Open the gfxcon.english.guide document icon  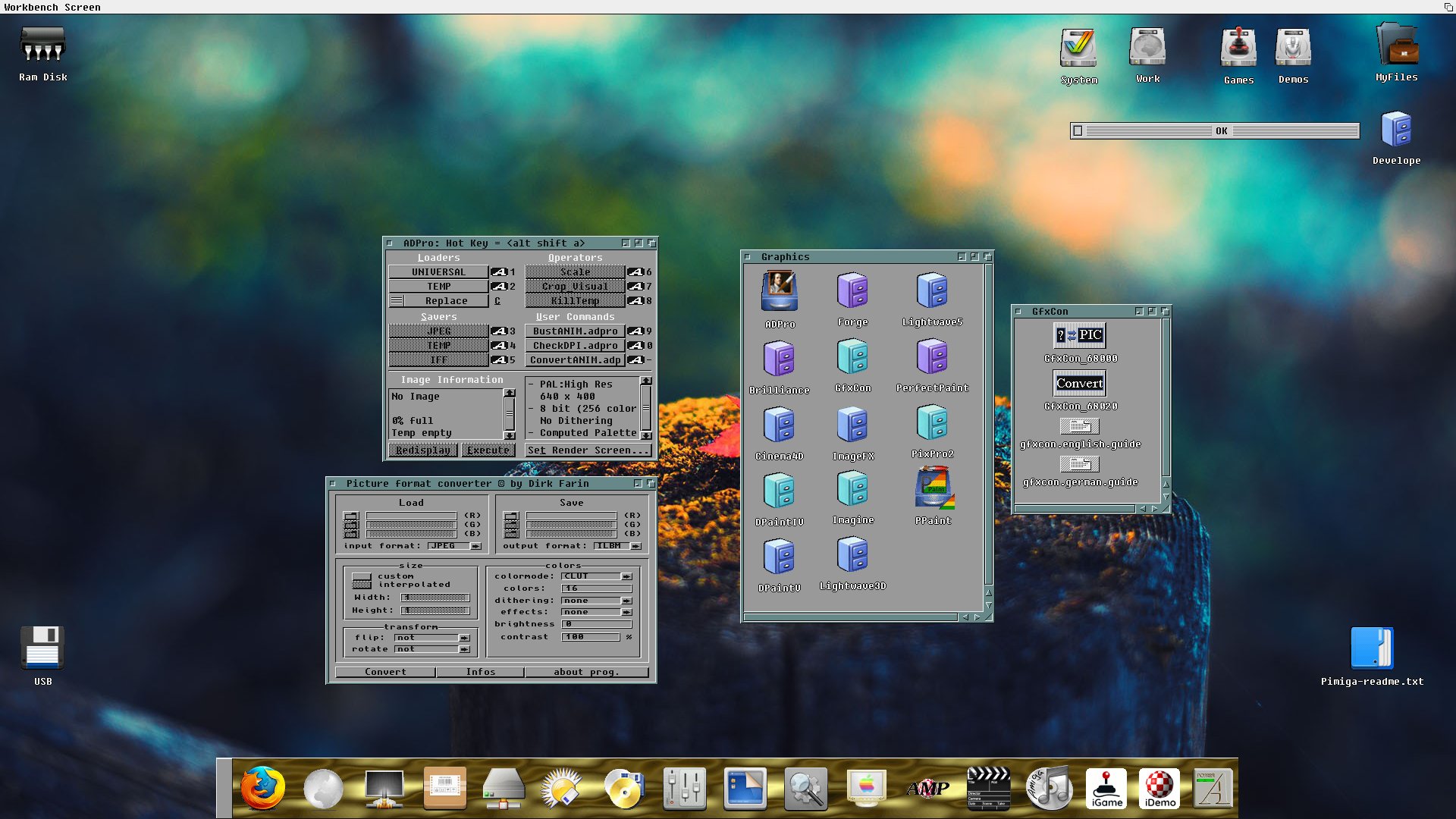tap(1080, 426)
